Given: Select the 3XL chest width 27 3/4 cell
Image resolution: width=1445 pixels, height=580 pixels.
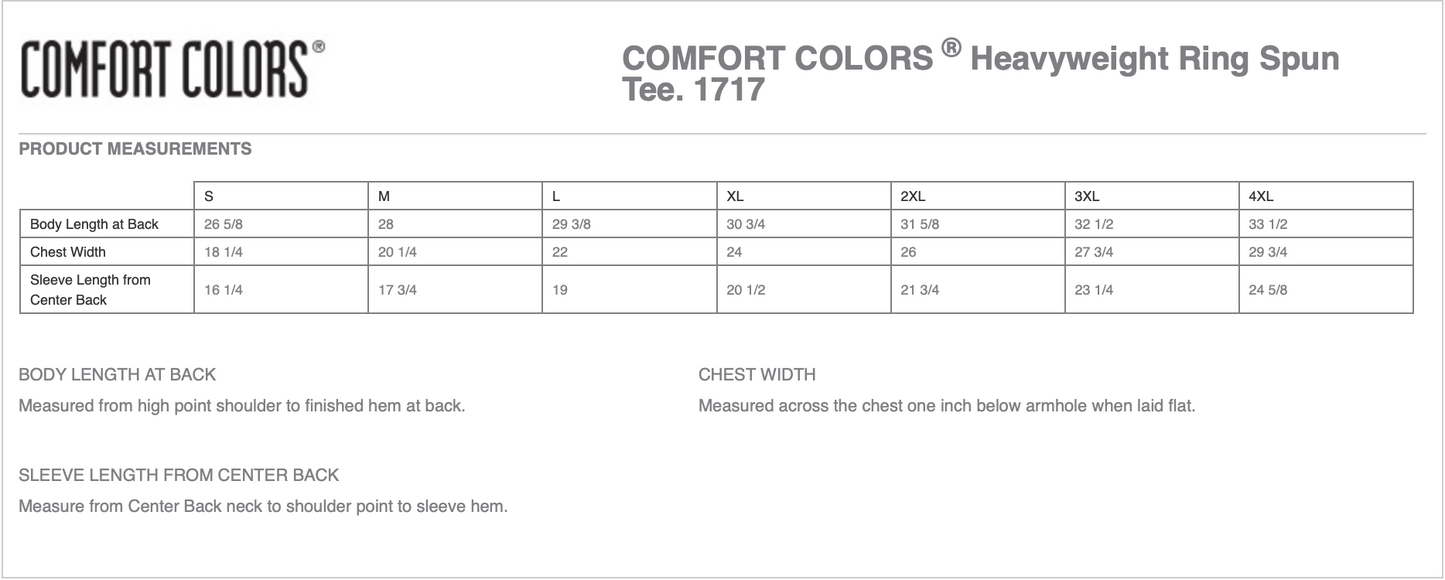Looking at the screenshot, I should pyautogui.click(x=1095, y=252).
